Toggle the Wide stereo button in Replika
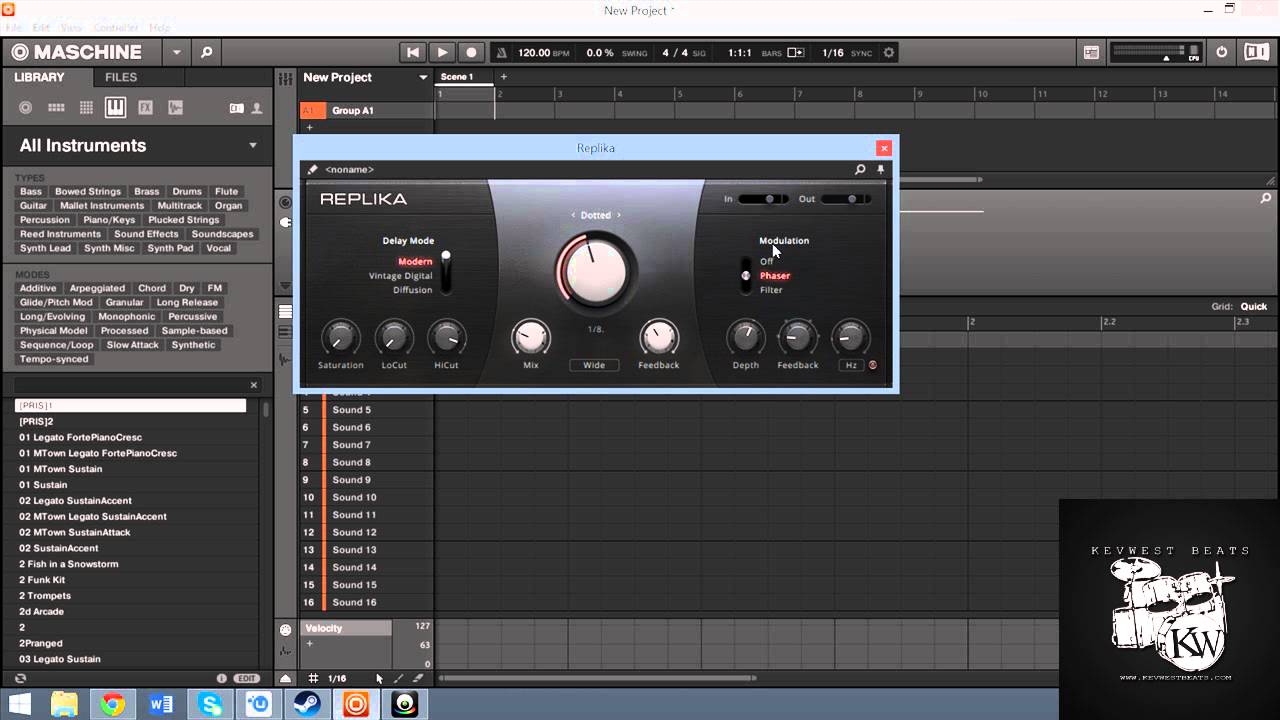 click(x=594, y=365)
